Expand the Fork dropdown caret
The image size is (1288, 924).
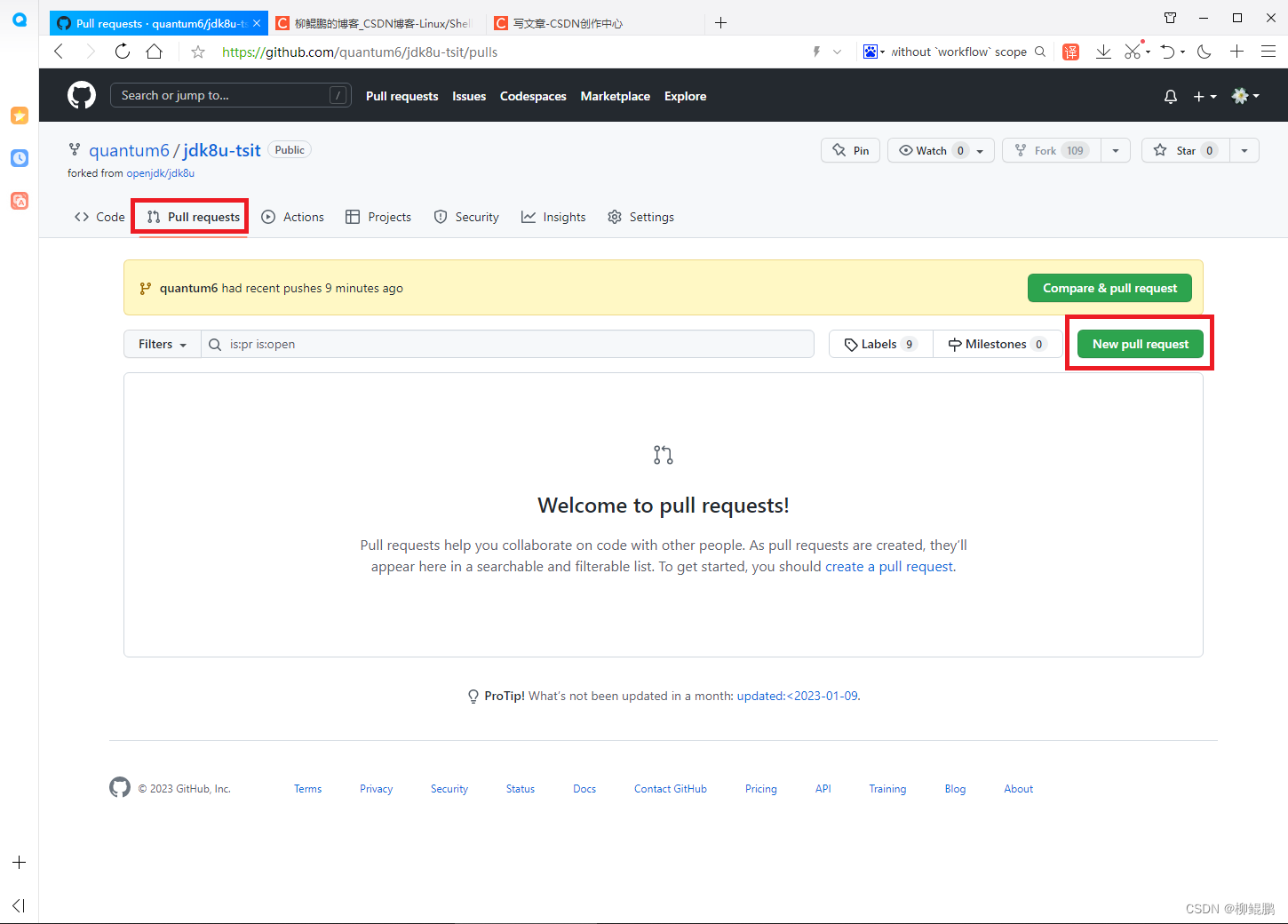[x=1116, y=150]
